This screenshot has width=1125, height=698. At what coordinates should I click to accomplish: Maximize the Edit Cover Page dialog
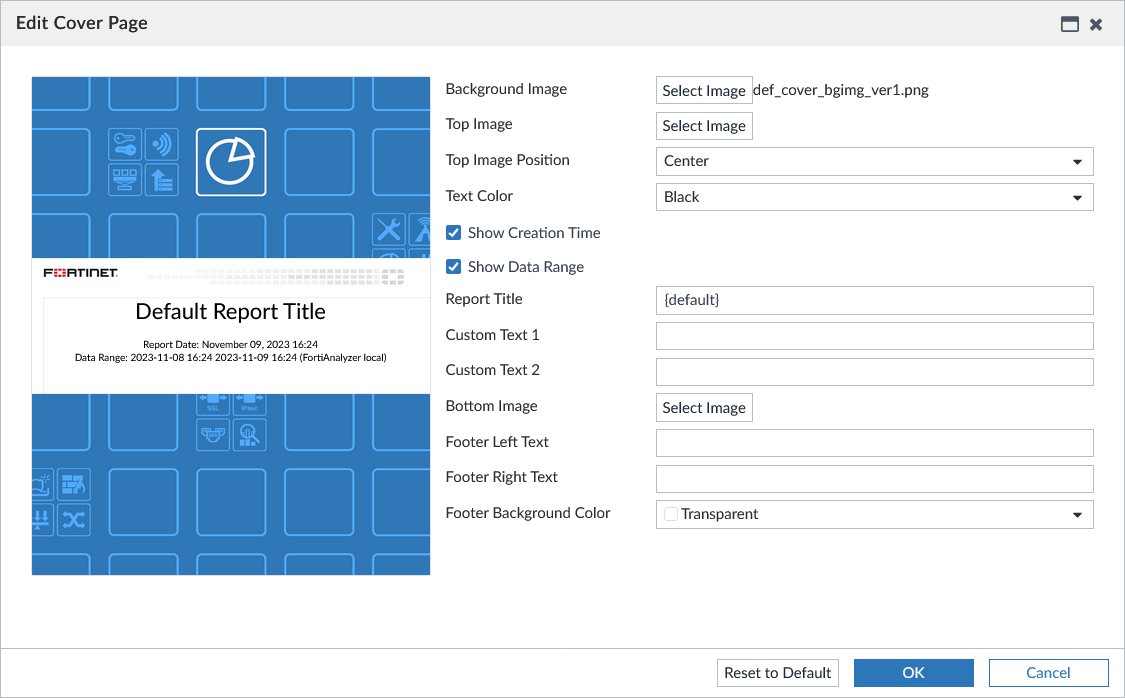coord(1070,24)
